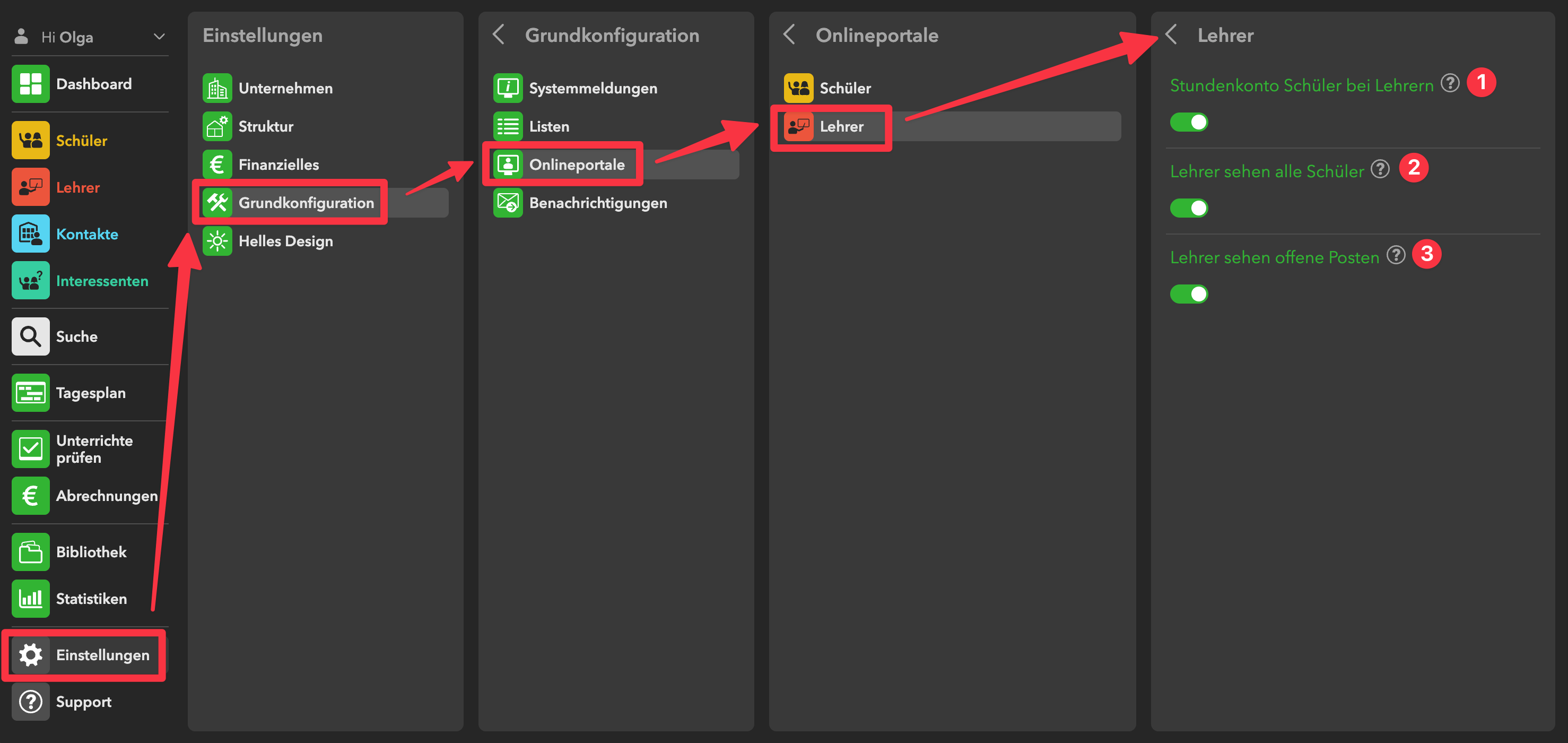Image resolution: width=1568 pixels, height=743 pixels.
Task: Expand the Hi Olga user dropdown
Action: click(160, 37)
